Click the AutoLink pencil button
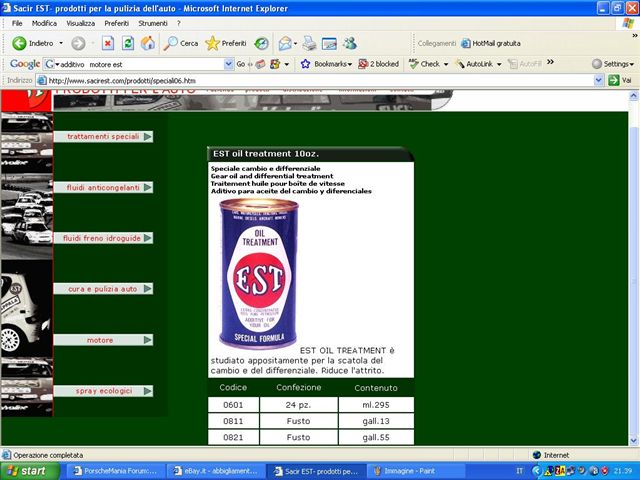This screenshot has height=480, width=640. point(475,64)
